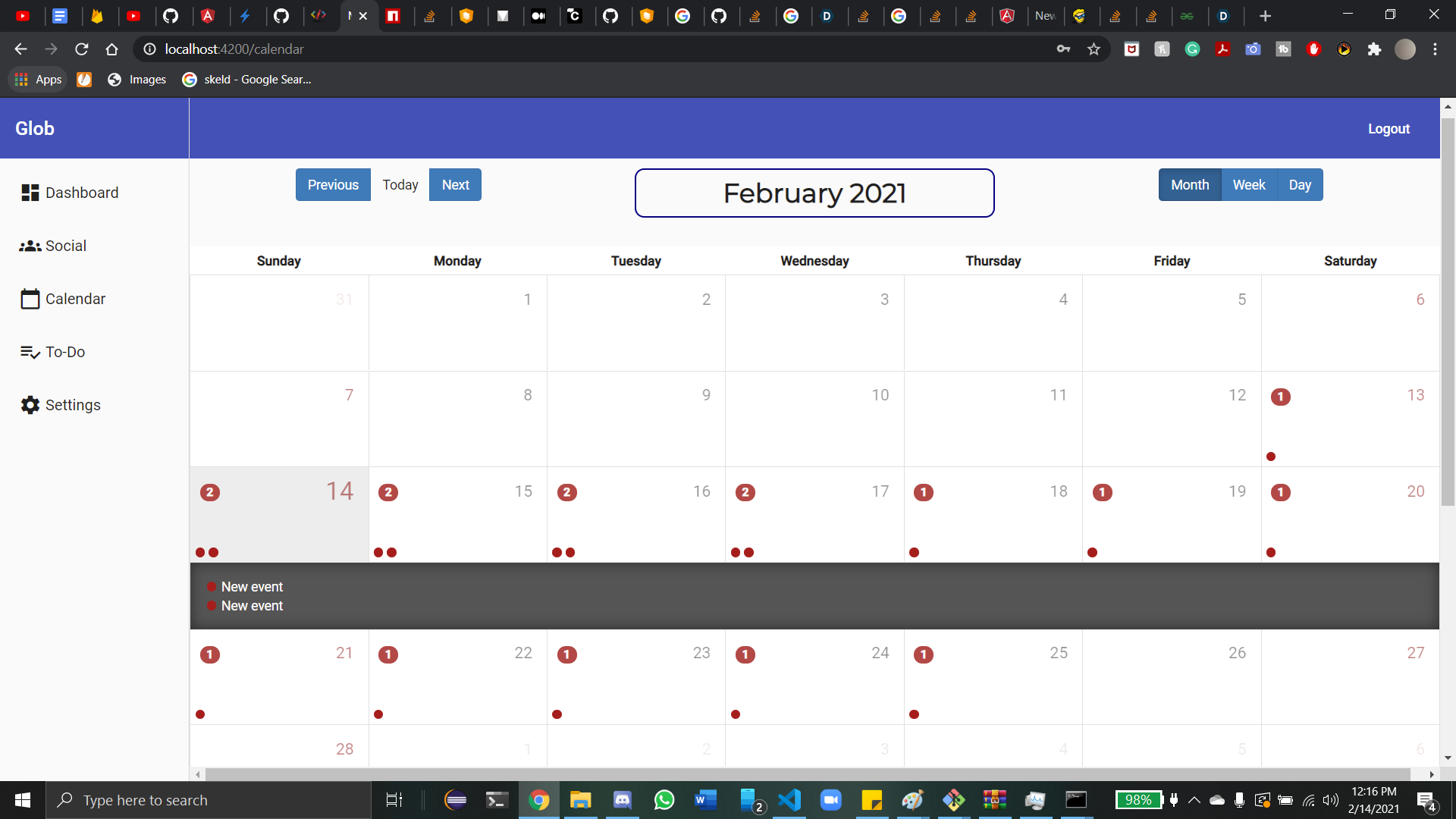This screenshot has width=1456, height=819.
Task: Click the To-Do checklist icon
Action: [30, 352]
